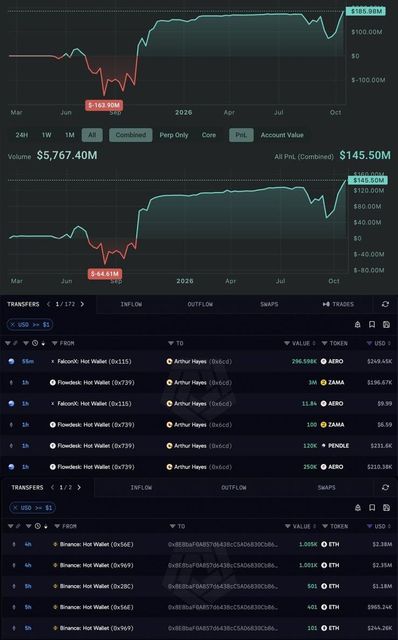Viewport: 398px width, 640px height.
Task: Go to the previous page of the 1/2 transfers
Action: 52,487
